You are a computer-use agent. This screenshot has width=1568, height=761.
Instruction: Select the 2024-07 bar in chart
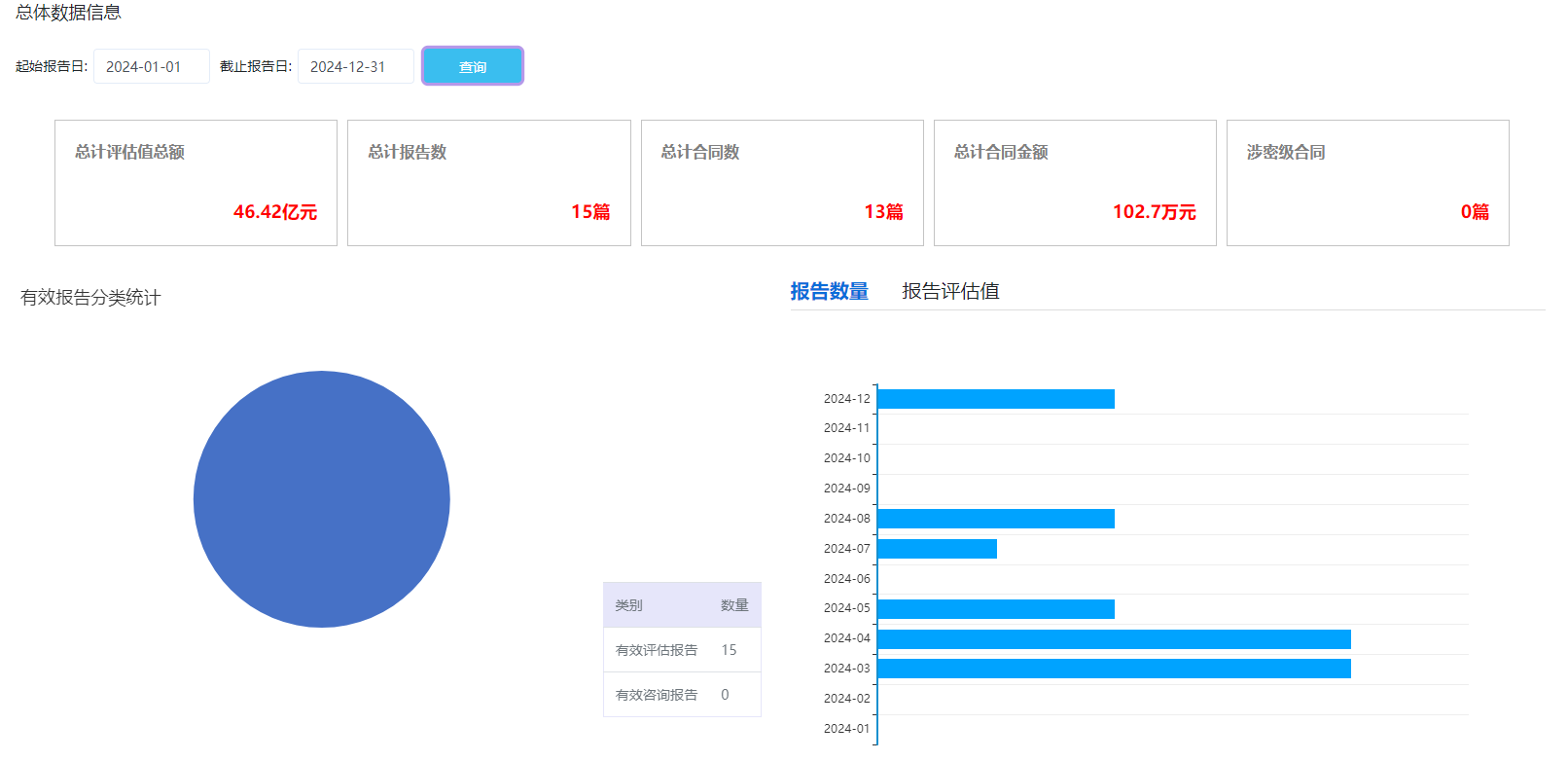pyautogui.click(x=937, y=549)
